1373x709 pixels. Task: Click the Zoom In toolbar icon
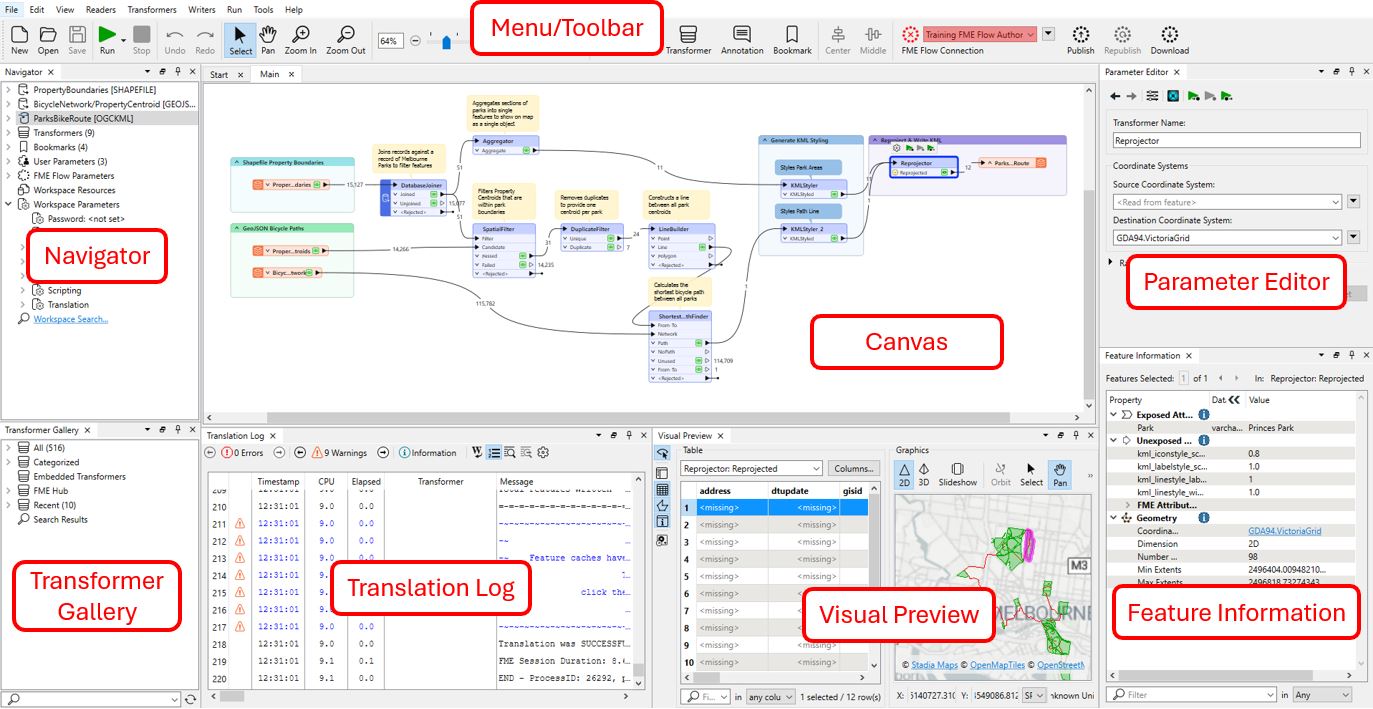(300, 39)
